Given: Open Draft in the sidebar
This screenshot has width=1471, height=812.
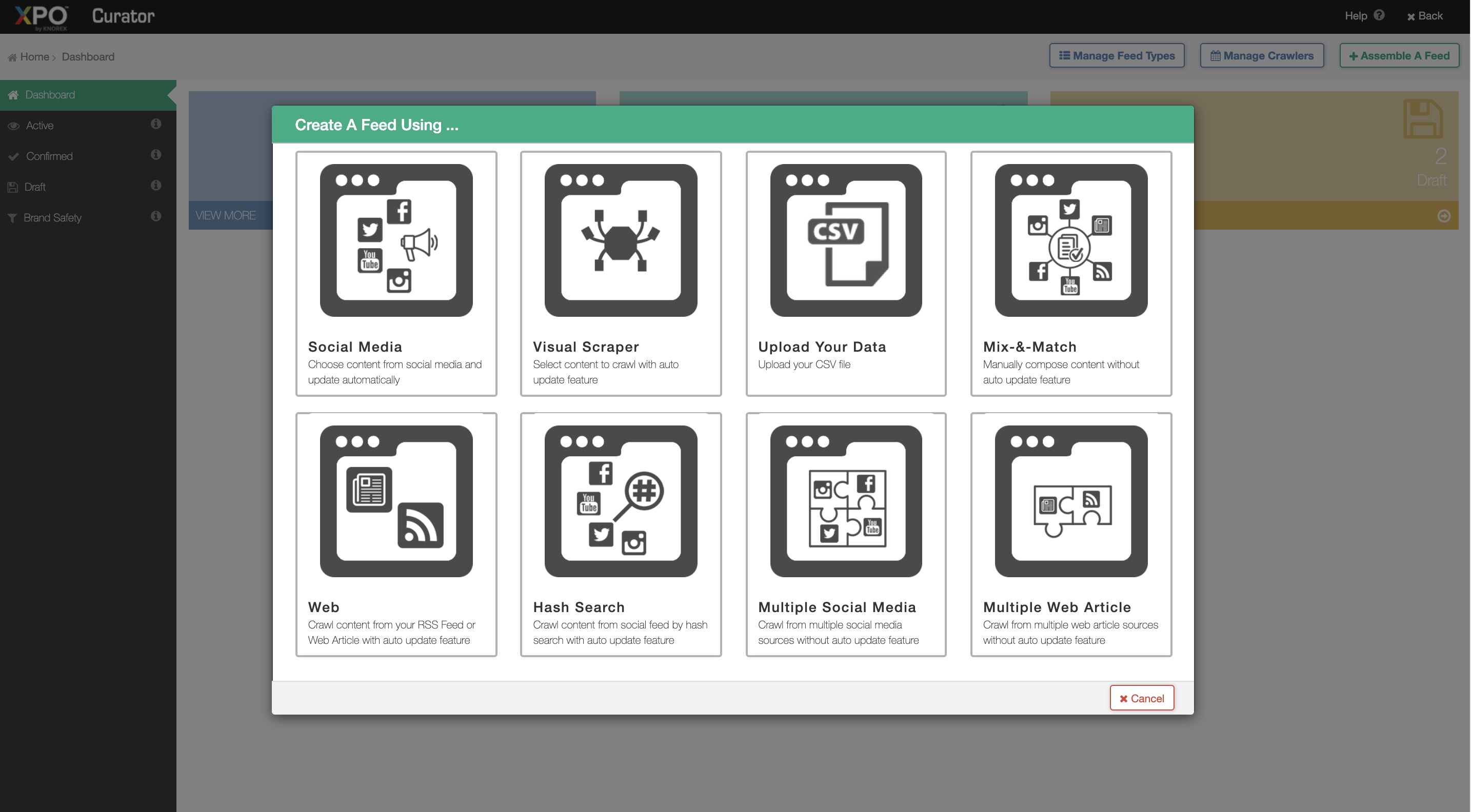Looking at the screenshot, I should pos(35,187).
